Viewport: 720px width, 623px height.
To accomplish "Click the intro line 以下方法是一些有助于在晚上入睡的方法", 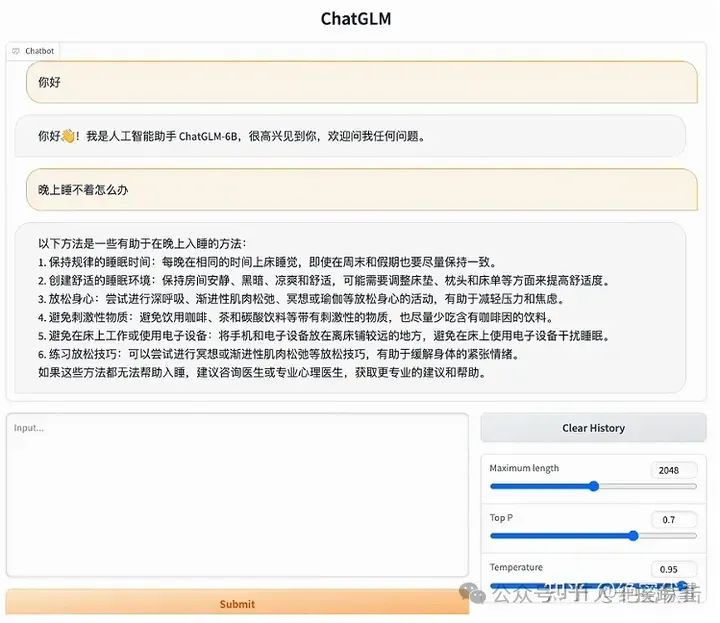I will [x=142, y=243].
